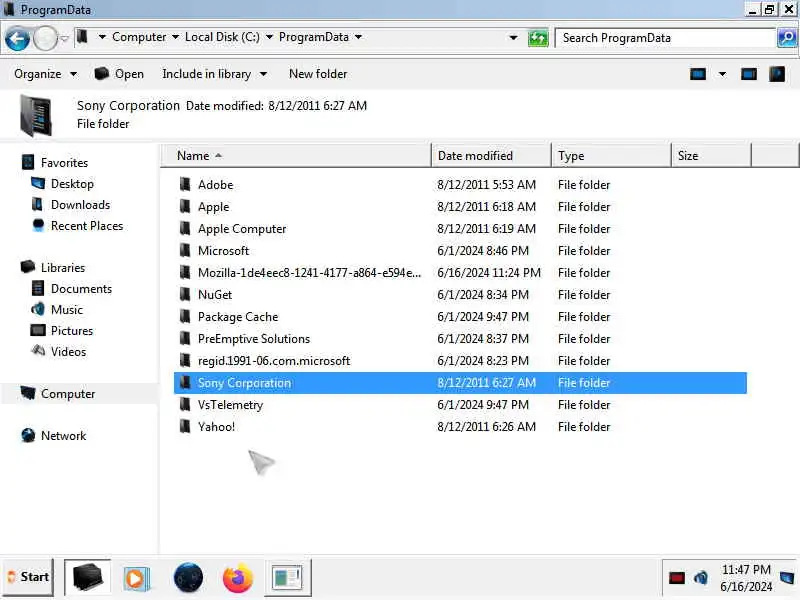Toggle the preview pane icon
The image size is (800, 600).
pos(748,74)
